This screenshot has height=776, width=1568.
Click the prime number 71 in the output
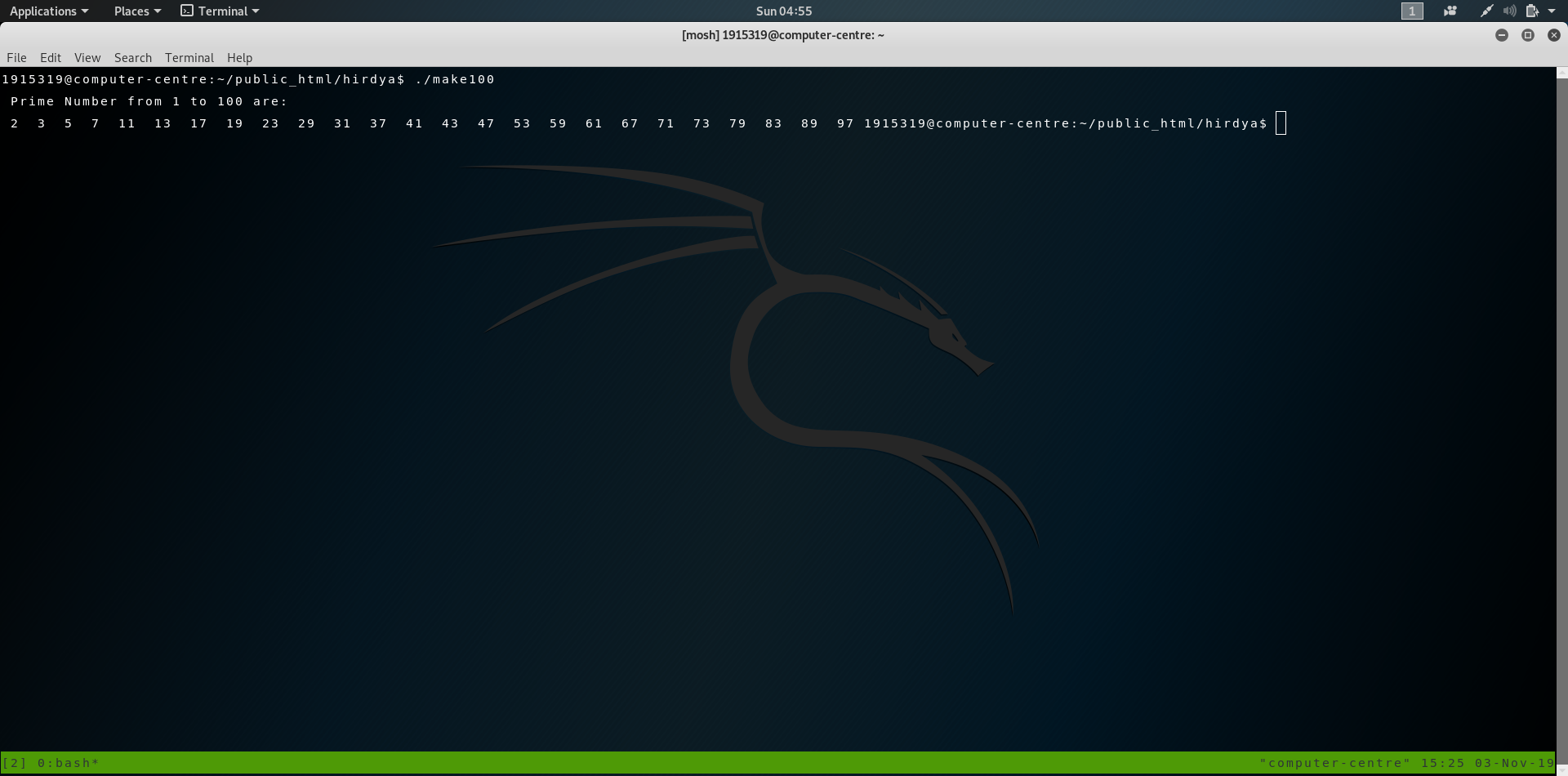point(666,123)
